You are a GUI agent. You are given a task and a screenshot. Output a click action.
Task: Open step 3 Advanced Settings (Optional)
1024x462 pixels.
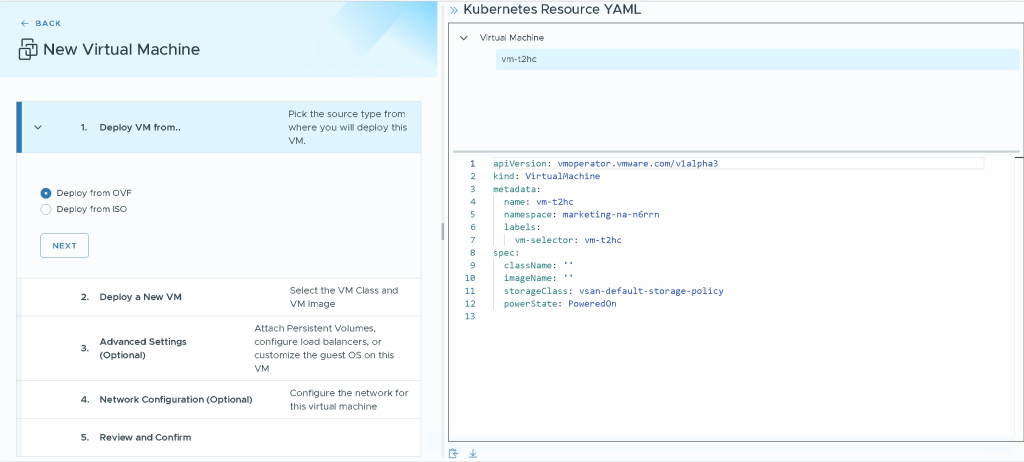click(142, 348)
